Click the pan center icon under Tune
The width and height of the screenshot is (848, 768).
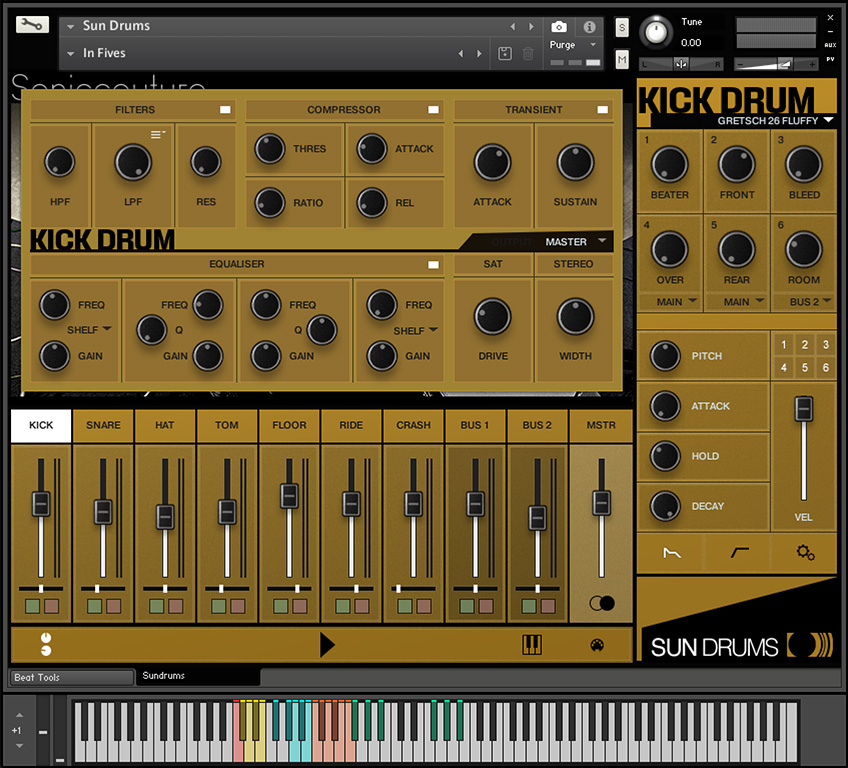(x=681, y=64)
